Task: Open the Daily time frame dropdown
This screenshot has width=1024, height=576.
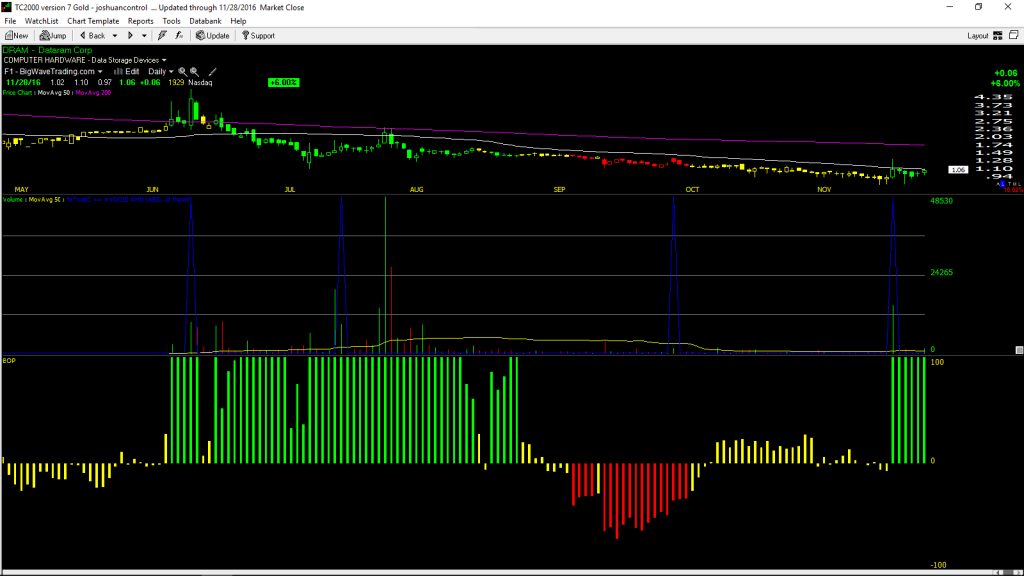Action: pos(161,72)
